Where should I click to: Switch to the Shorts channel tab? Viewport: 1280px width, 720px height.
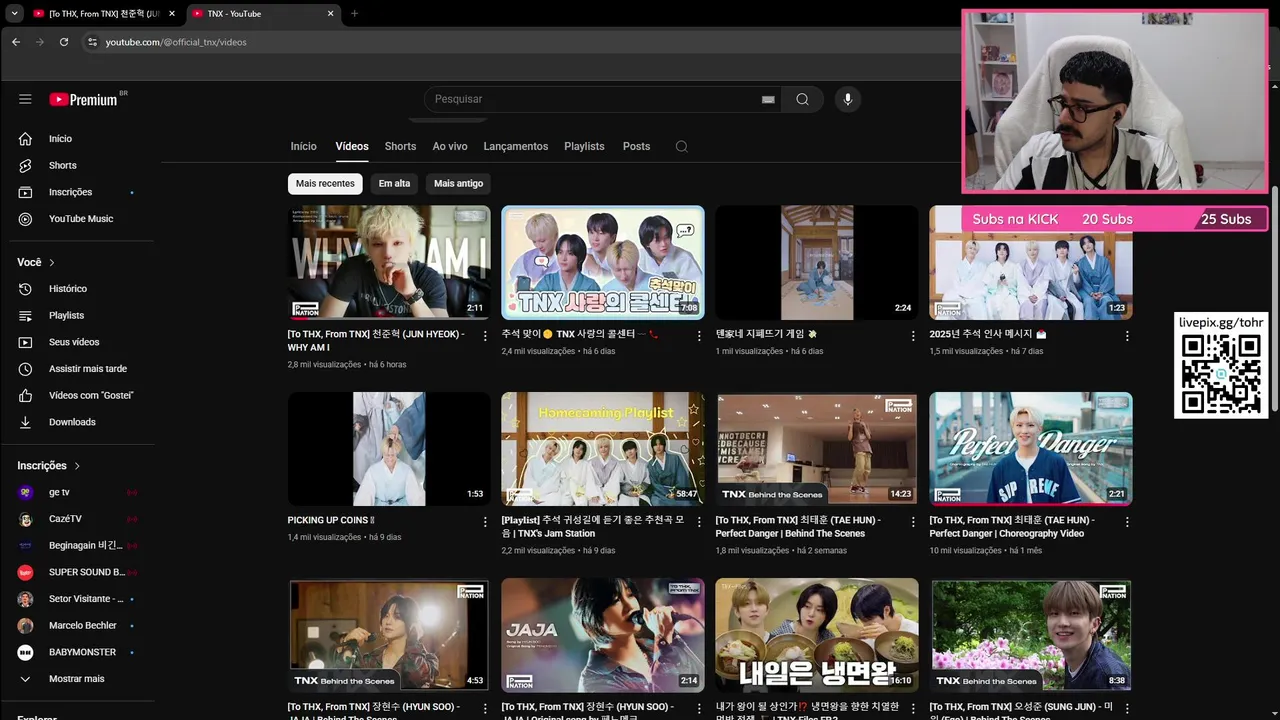400,146
